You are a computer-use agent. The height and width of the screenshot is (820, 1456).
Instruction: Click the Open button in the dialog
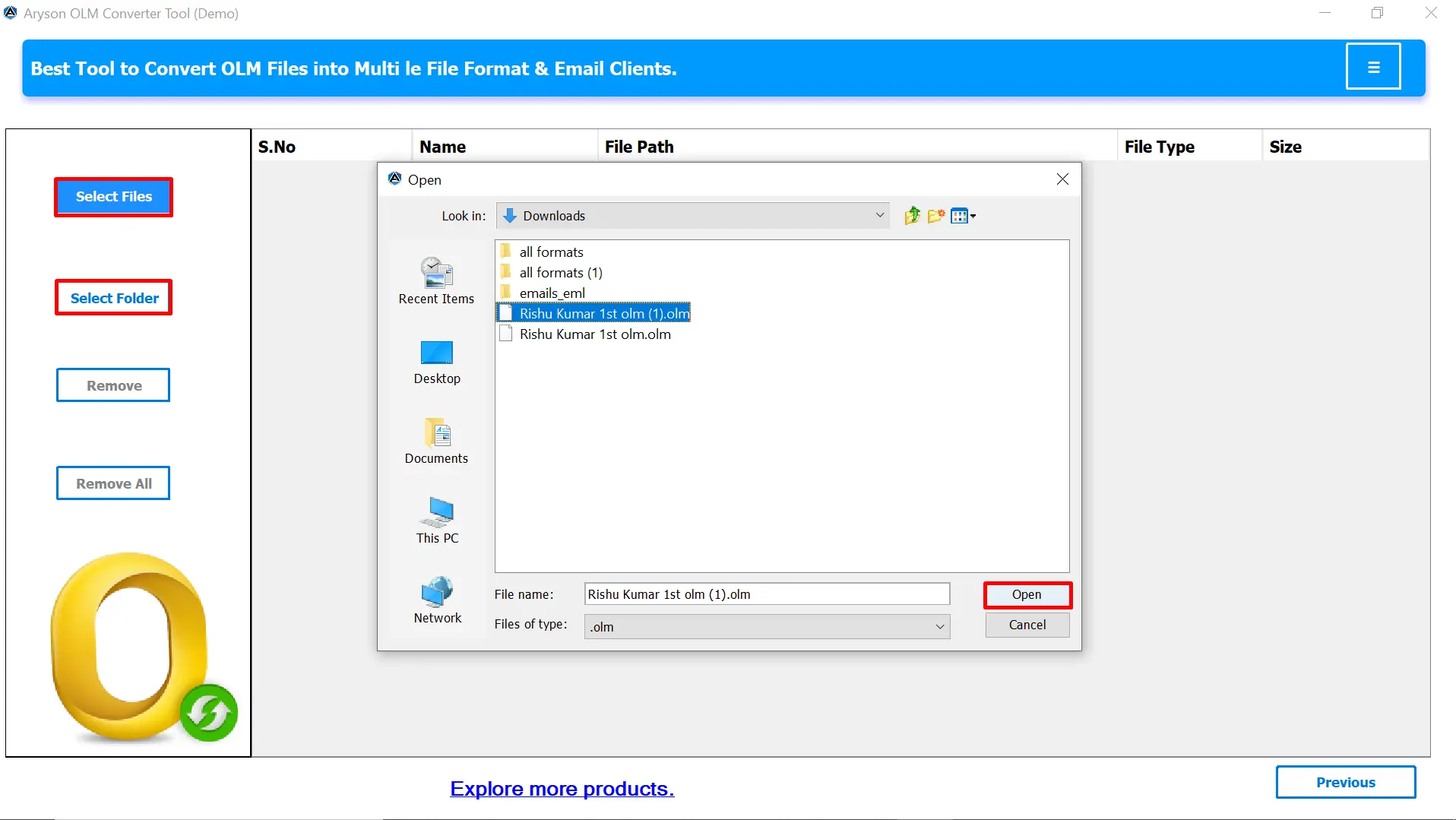[x=1027, y=594]
